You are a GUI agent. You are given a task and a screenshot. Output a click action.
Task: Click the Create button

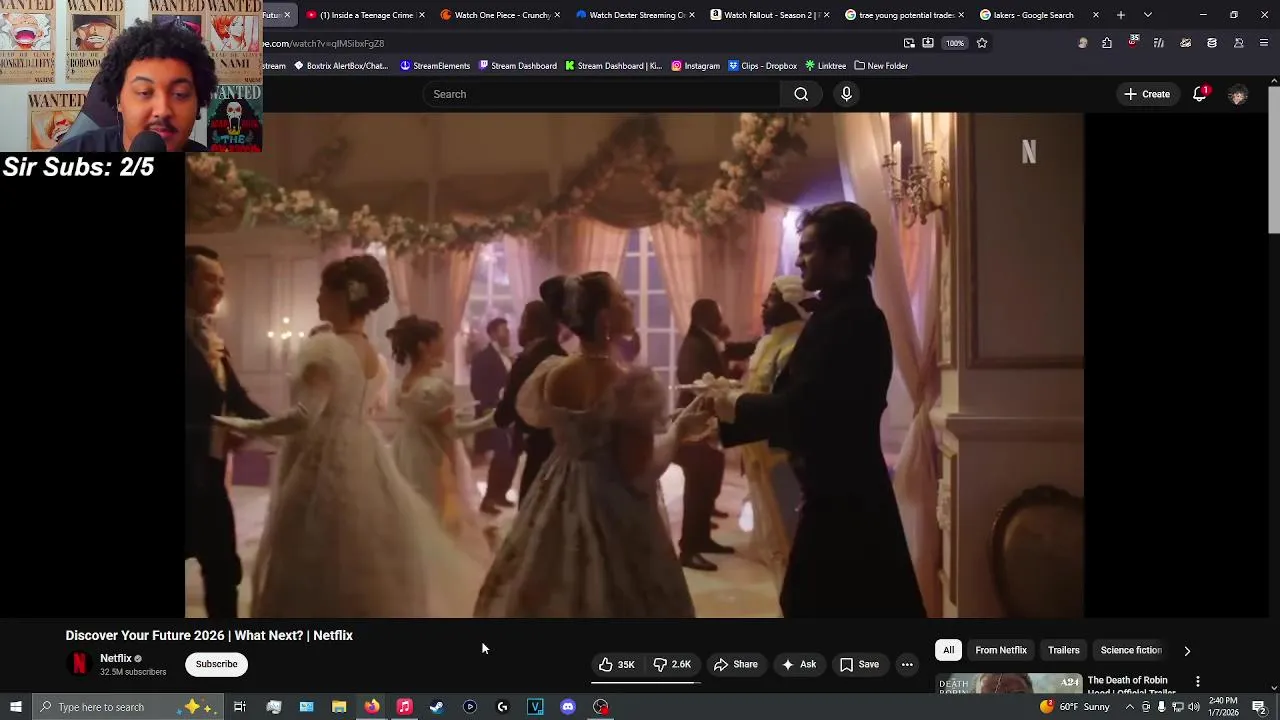click(x=1146, y=94)
